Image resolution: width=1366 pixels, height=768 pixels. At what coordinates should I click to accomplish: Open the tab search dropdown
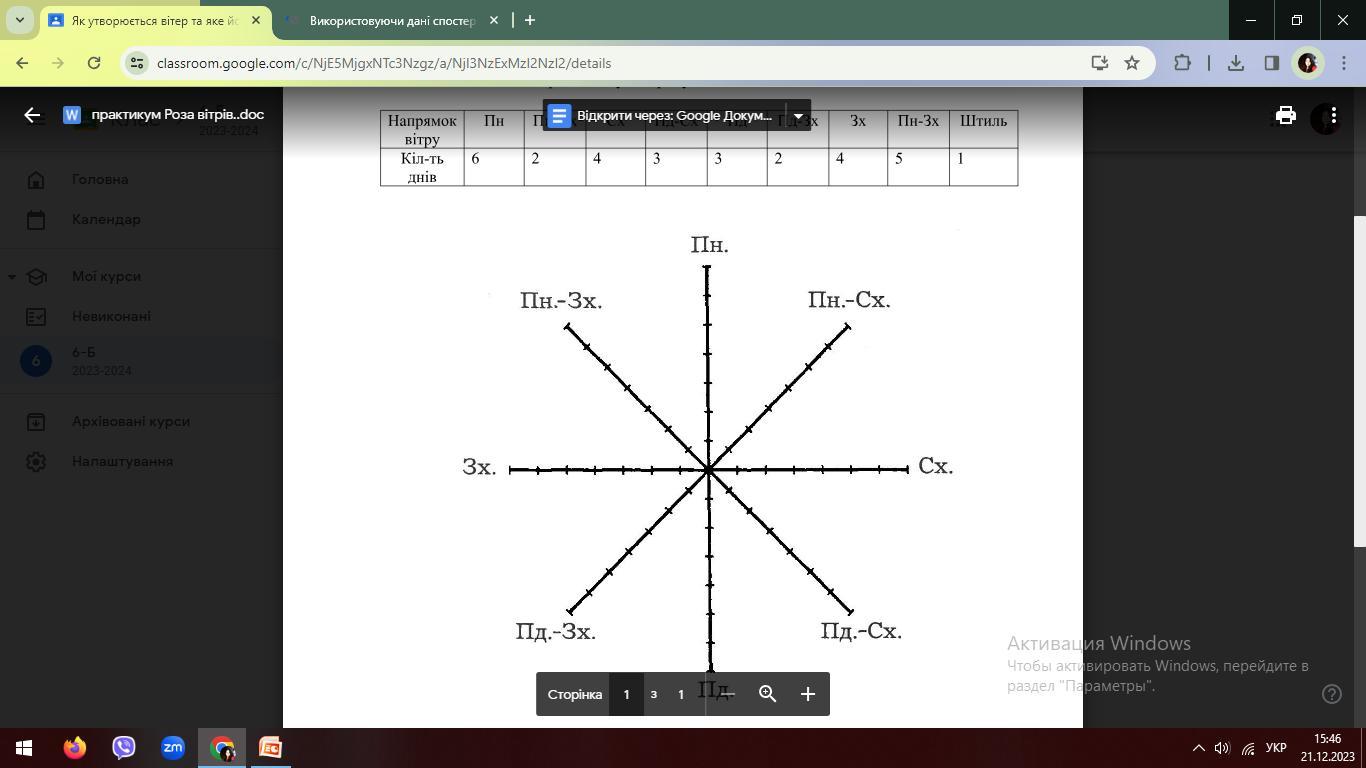(20, 20)
